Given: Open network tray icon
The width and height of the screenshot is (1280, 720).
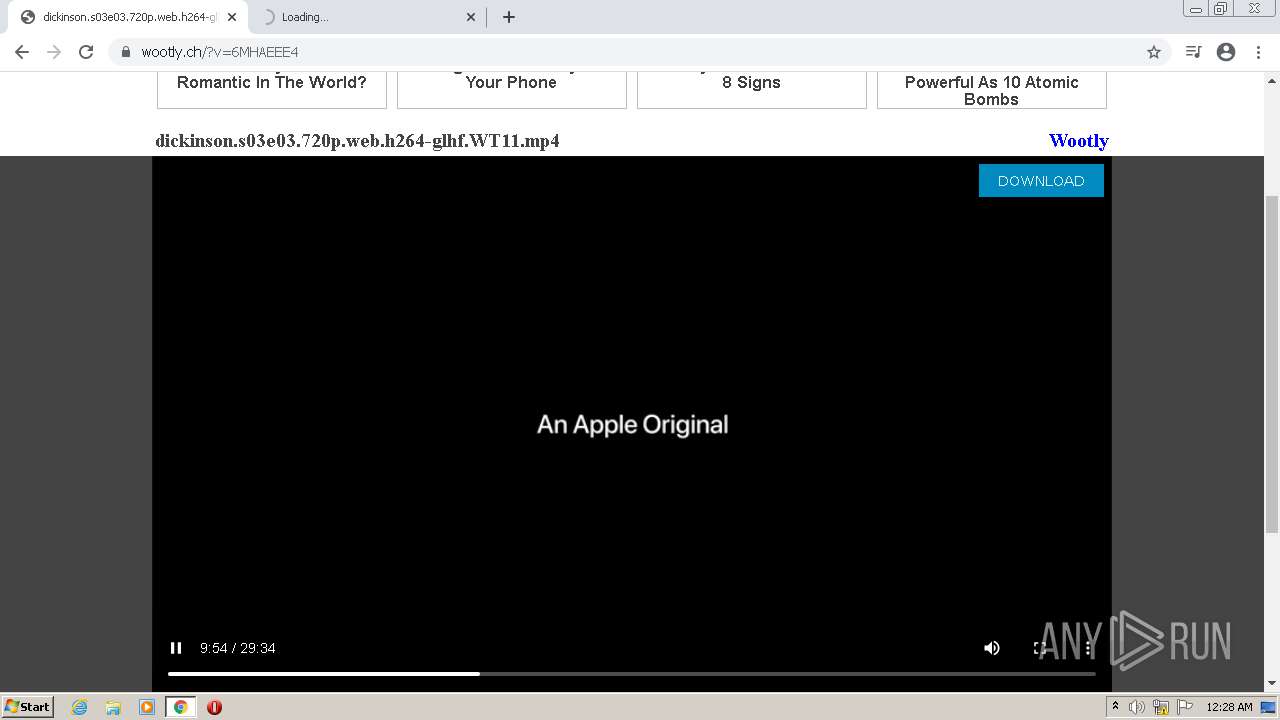Looking at the screenshot, I should click(x=1161, y=707).
